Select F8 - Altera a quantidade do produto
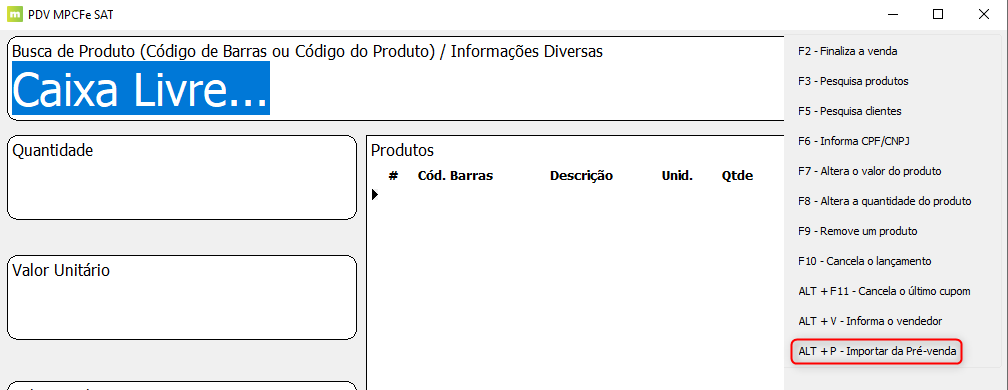 point(884,201)
